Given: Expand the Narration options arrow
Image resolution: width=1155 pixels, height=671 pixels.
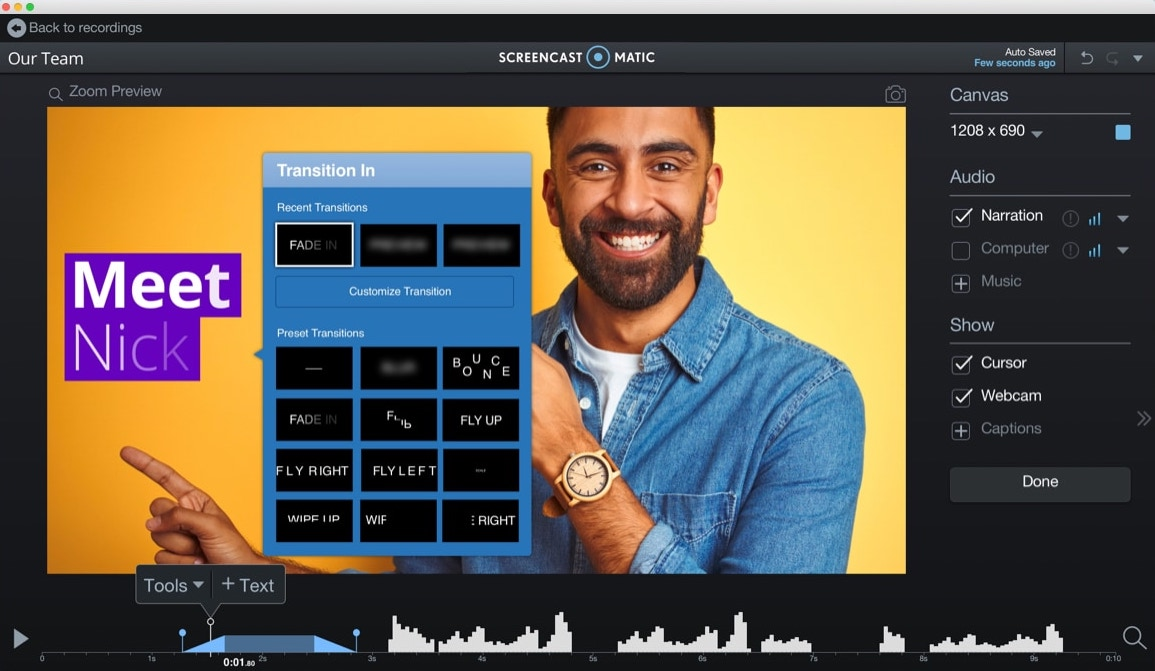Looking at the screenshot, I should 1123,218.
